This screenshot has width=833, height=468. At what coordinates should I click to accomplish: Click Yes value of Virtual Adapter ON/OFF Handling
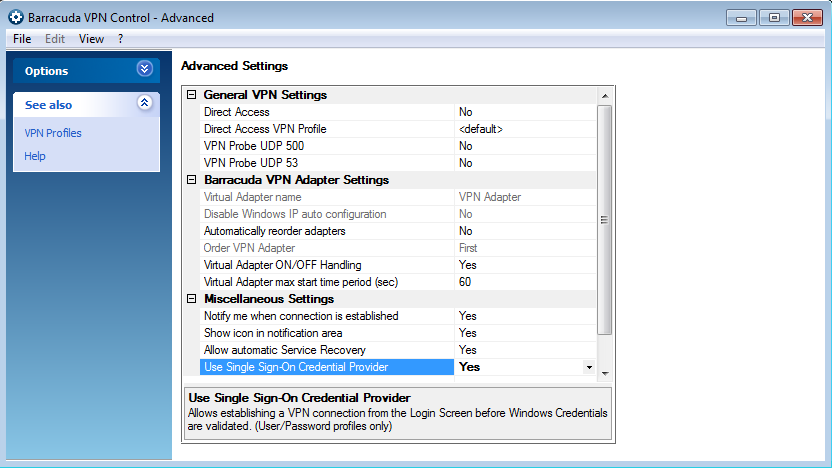pos(468,265)
